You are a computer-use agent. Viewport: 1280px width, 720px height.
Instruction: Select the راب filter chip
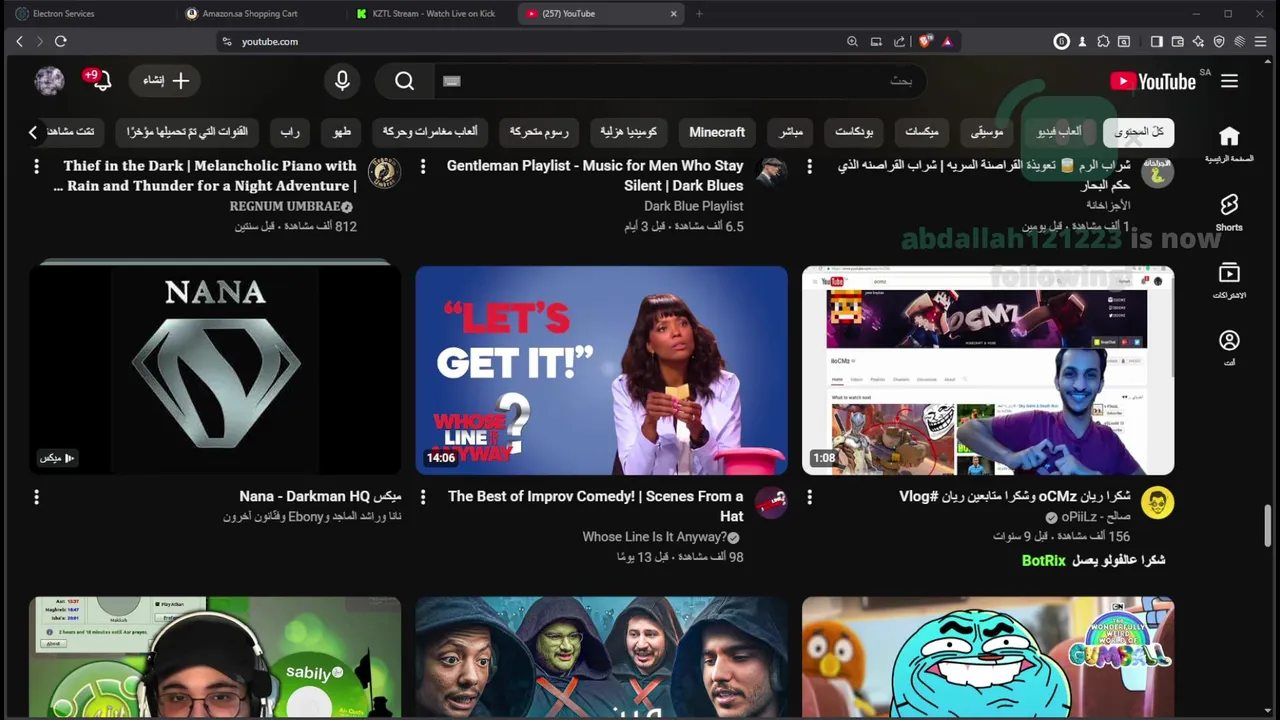point(290,132)
